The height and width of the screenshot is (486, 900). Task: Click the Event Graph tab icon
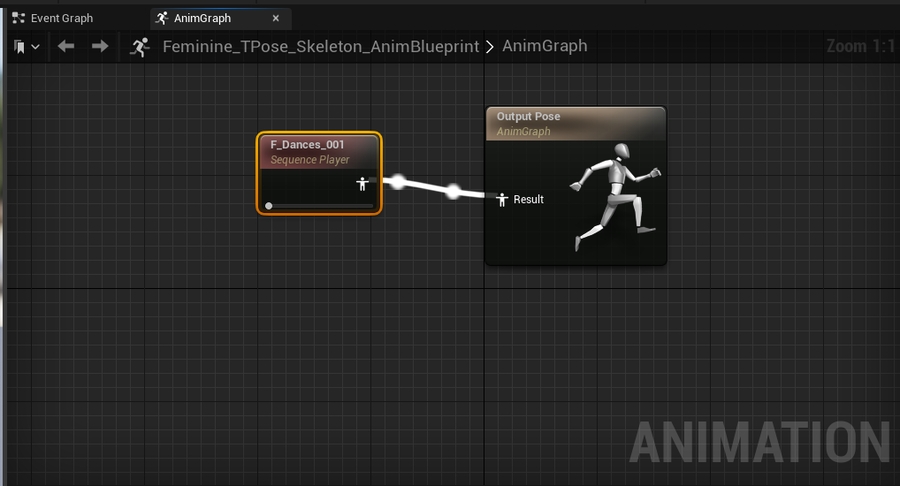(x=18, y=18)
